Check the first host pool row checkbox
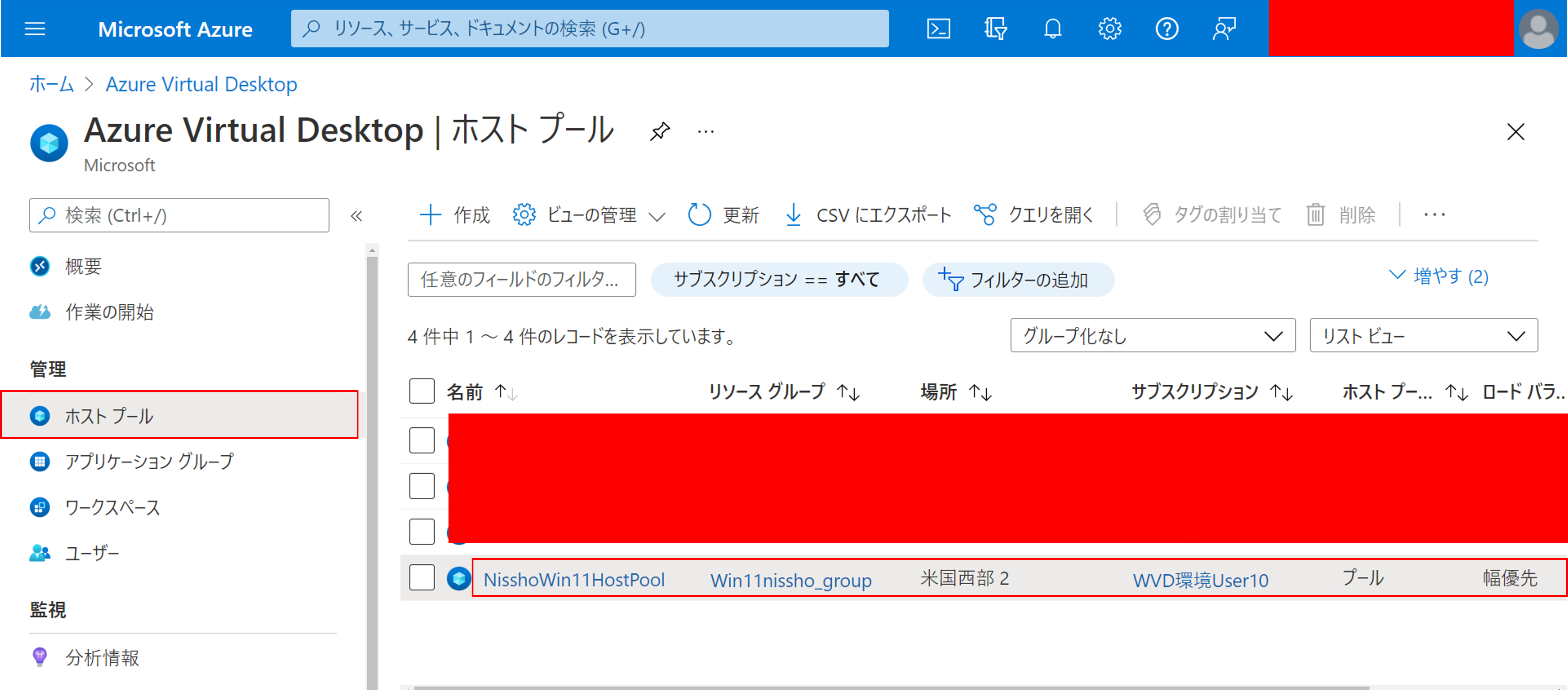Image resolution: width=1568 pixels, height=690 pixels. [x=422, y=440]
